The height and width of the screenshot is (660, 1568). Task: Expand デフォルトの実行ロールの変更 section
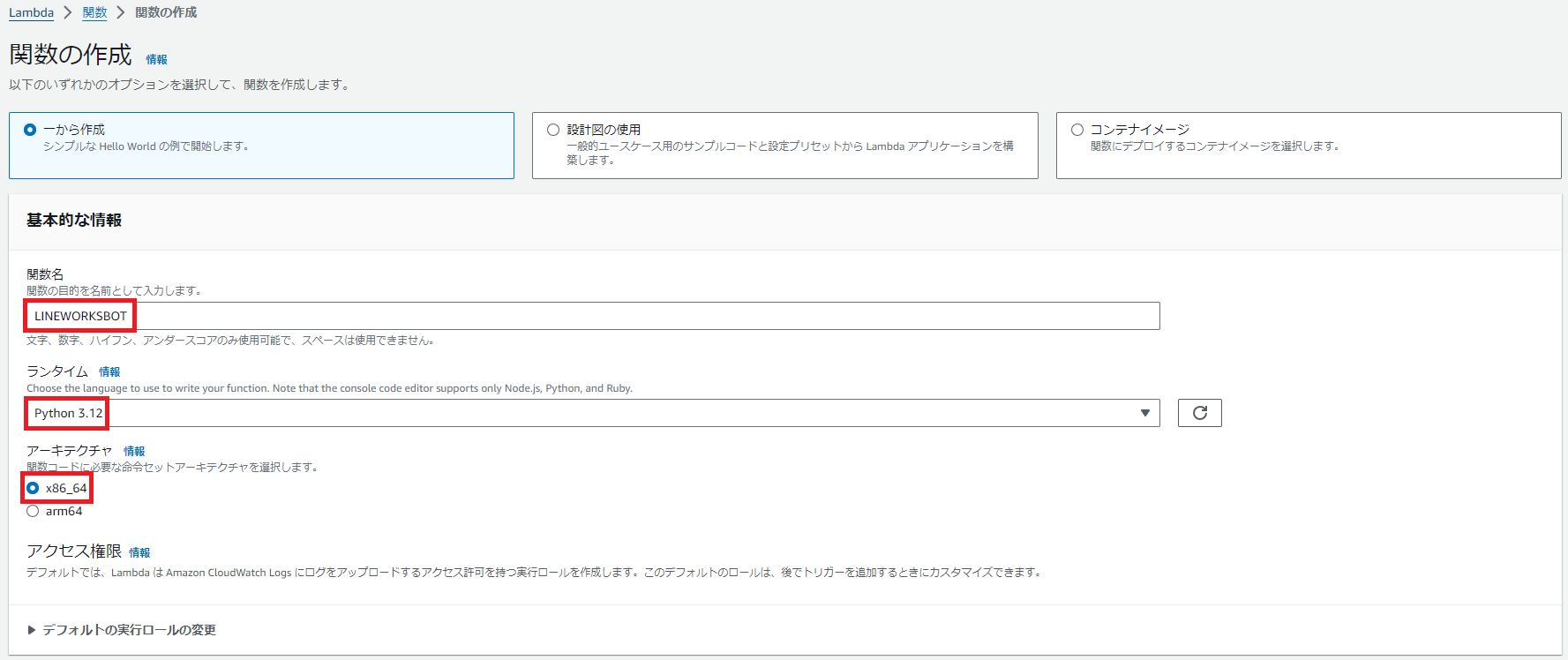(122, 630)
